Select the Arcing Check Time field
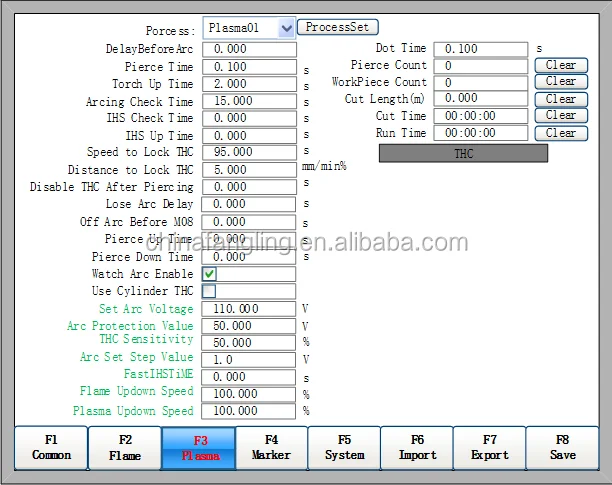Viewport: 612px width, 485px height. click(x=249, y=101)
